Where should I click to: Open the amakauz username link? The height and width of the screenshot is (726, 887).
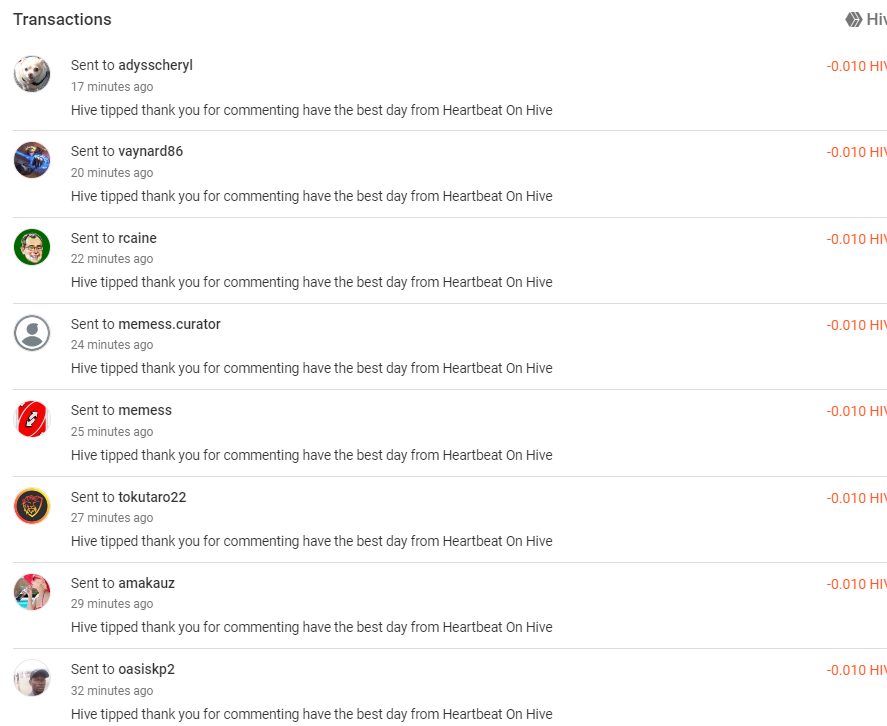[x=147, y=583]
